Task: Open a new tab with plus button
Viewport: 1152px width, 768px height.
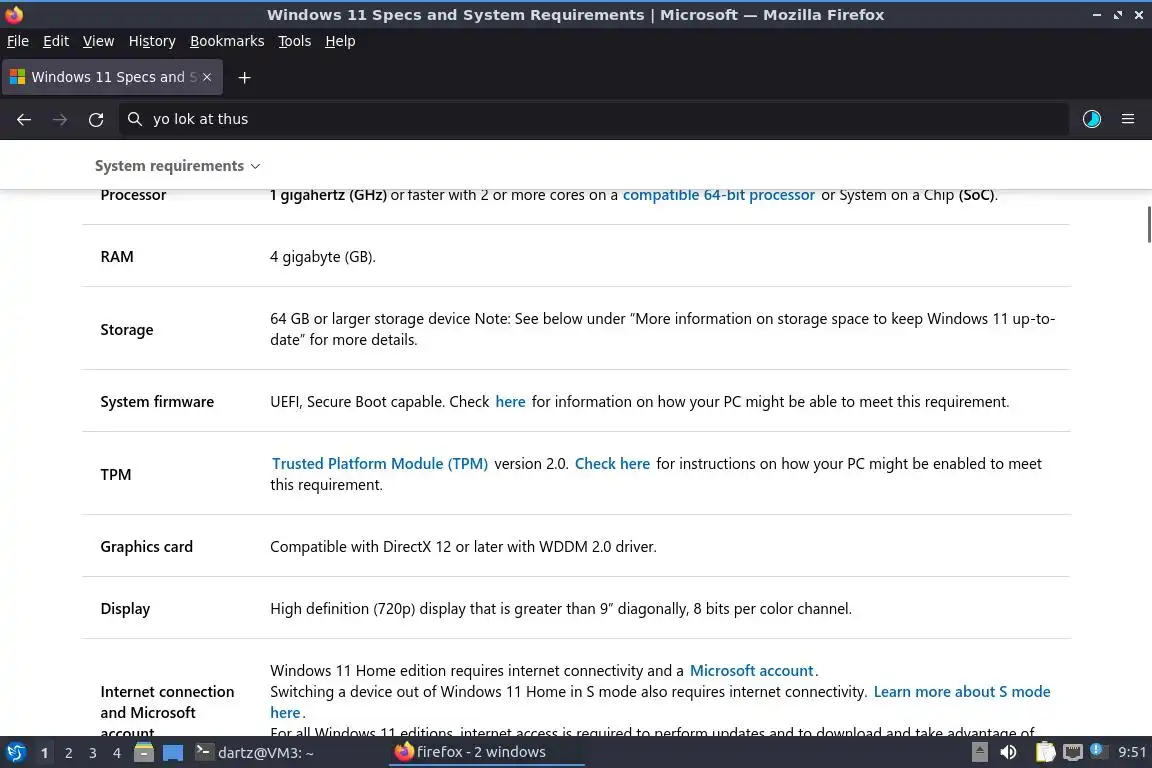Action: (x=245, y=77)
